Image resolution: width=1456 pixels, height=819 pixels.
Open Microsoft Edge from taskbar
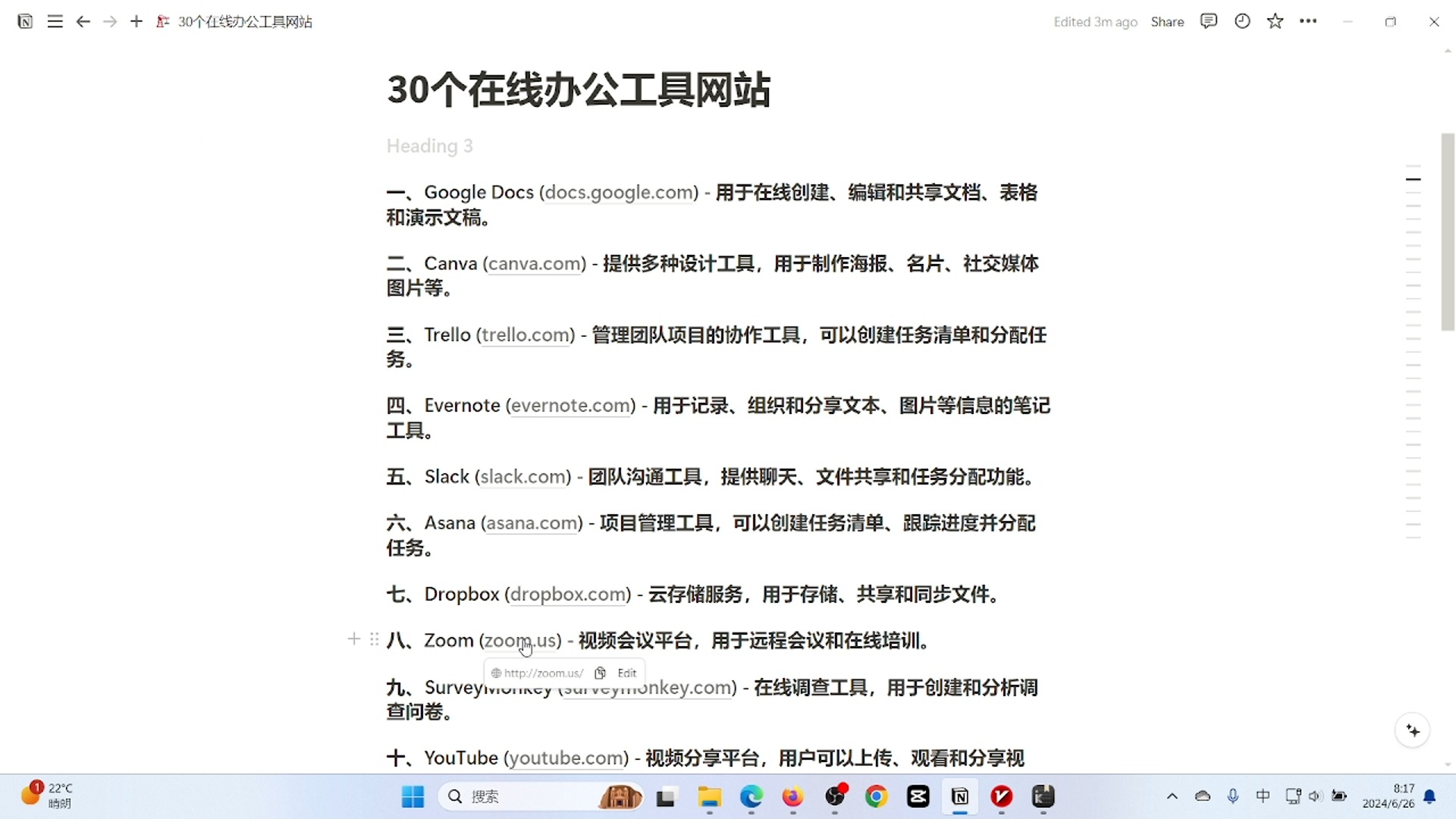pos(752,797)
